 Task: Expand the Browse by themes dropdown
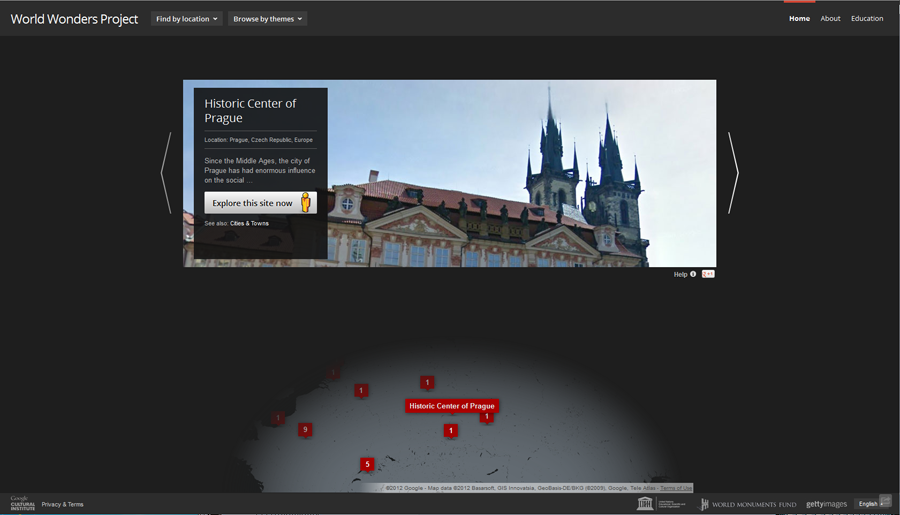tap(267, 19)
